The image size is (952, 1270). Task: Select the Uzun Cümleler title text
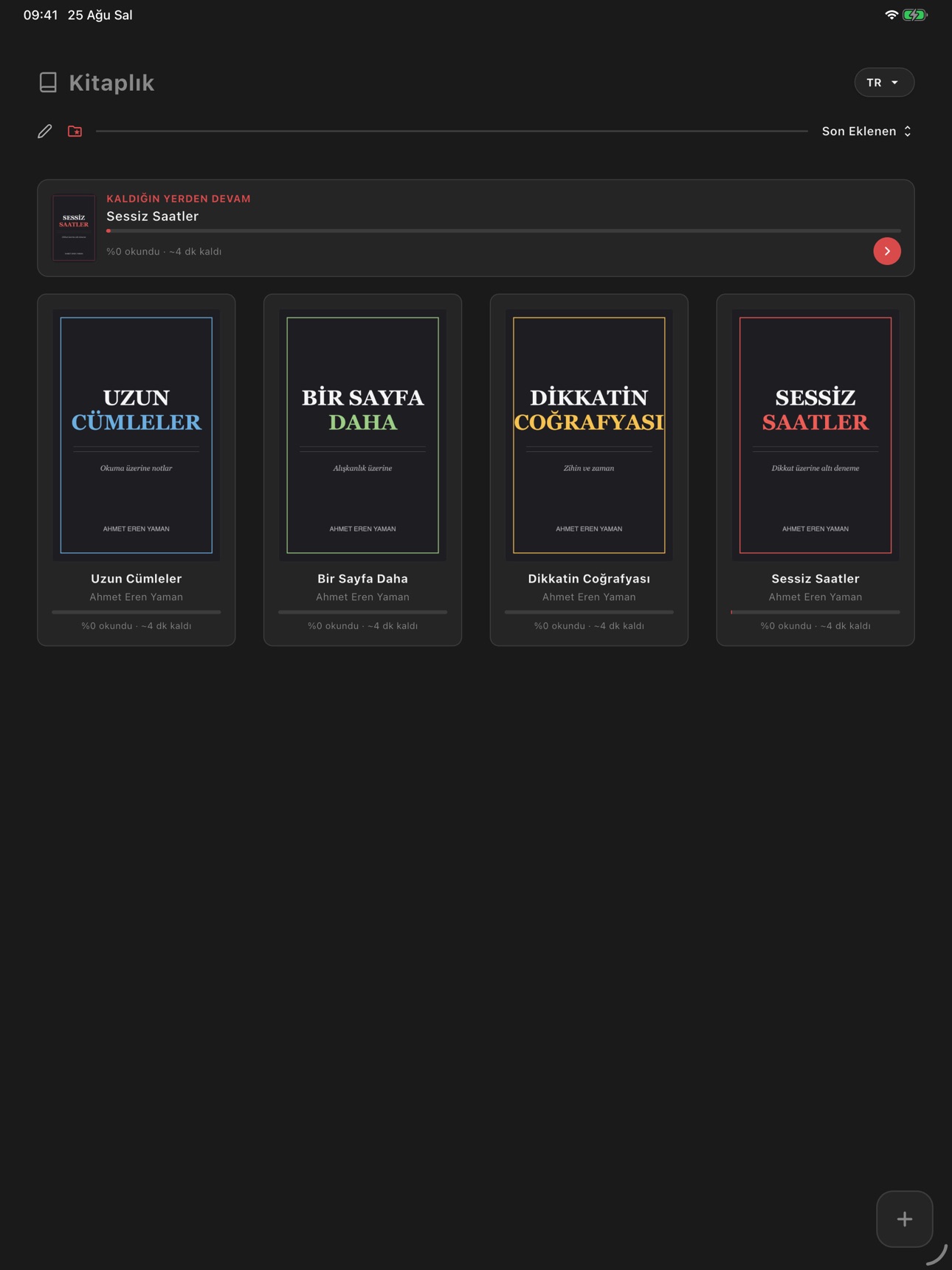click(137, 579)
